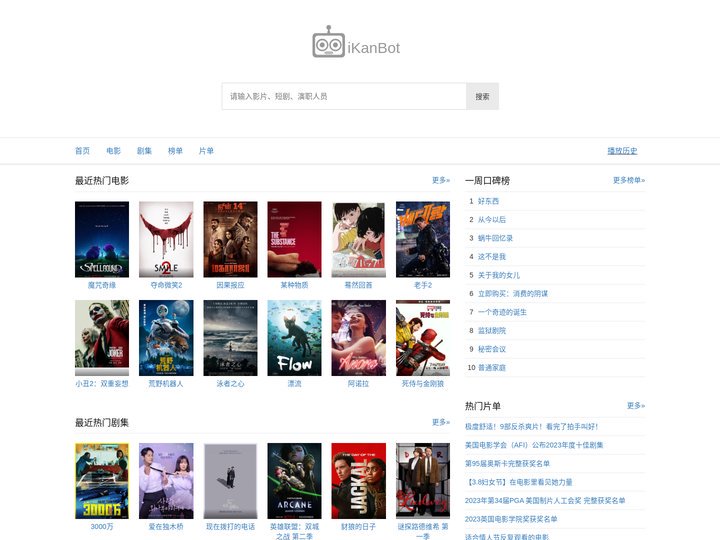Open The Substance movie poster

click(294, 239)
